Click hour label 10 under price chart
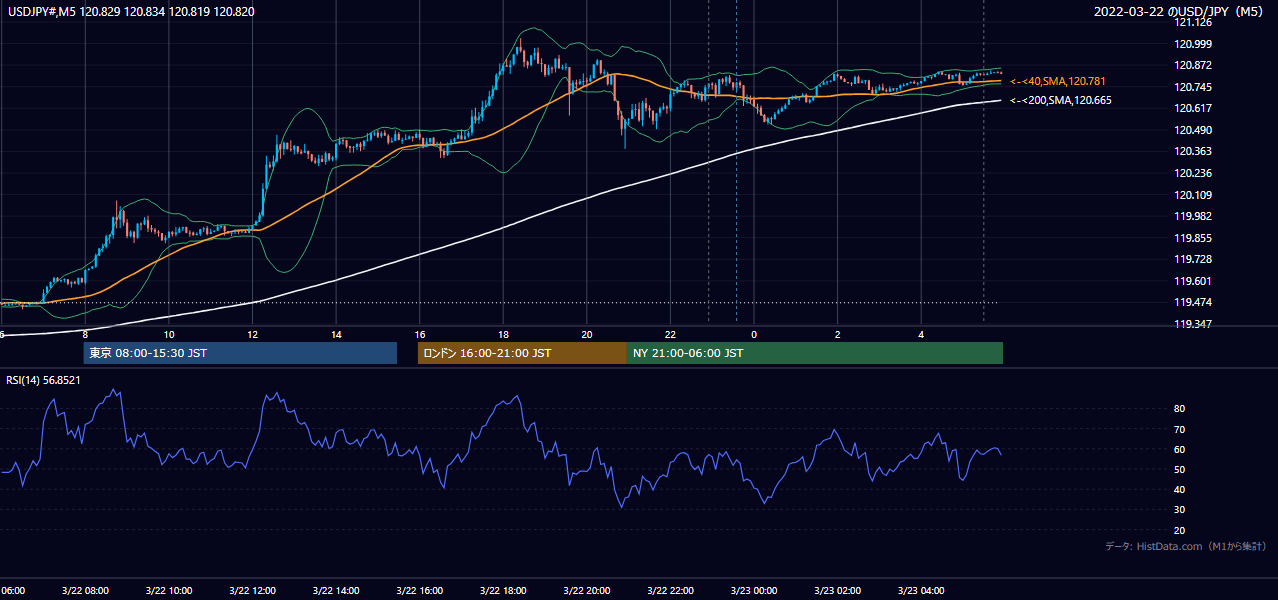 (169, 334)
